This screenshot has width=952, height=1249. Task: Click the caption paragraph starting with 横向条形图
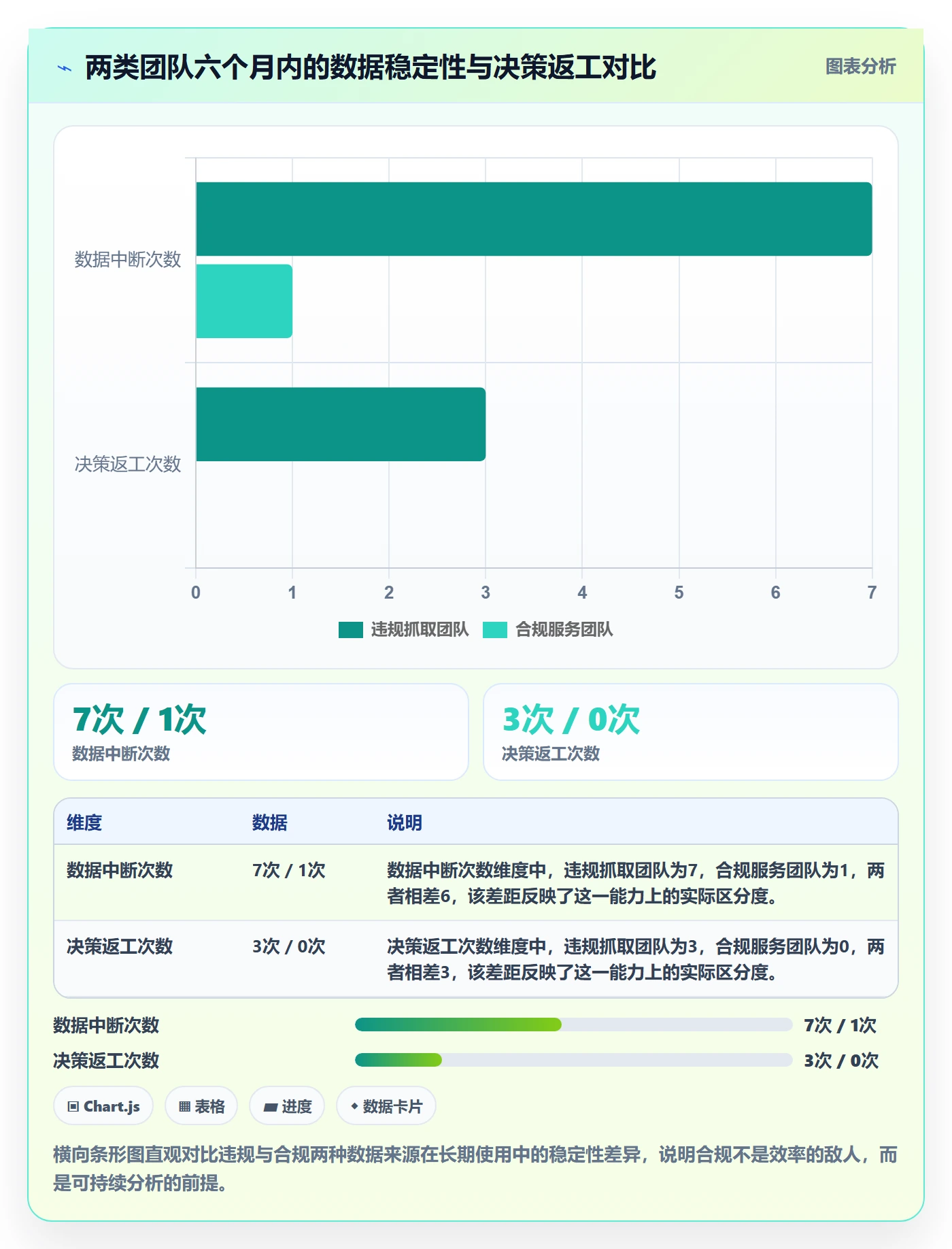(x=476, y=1169)
